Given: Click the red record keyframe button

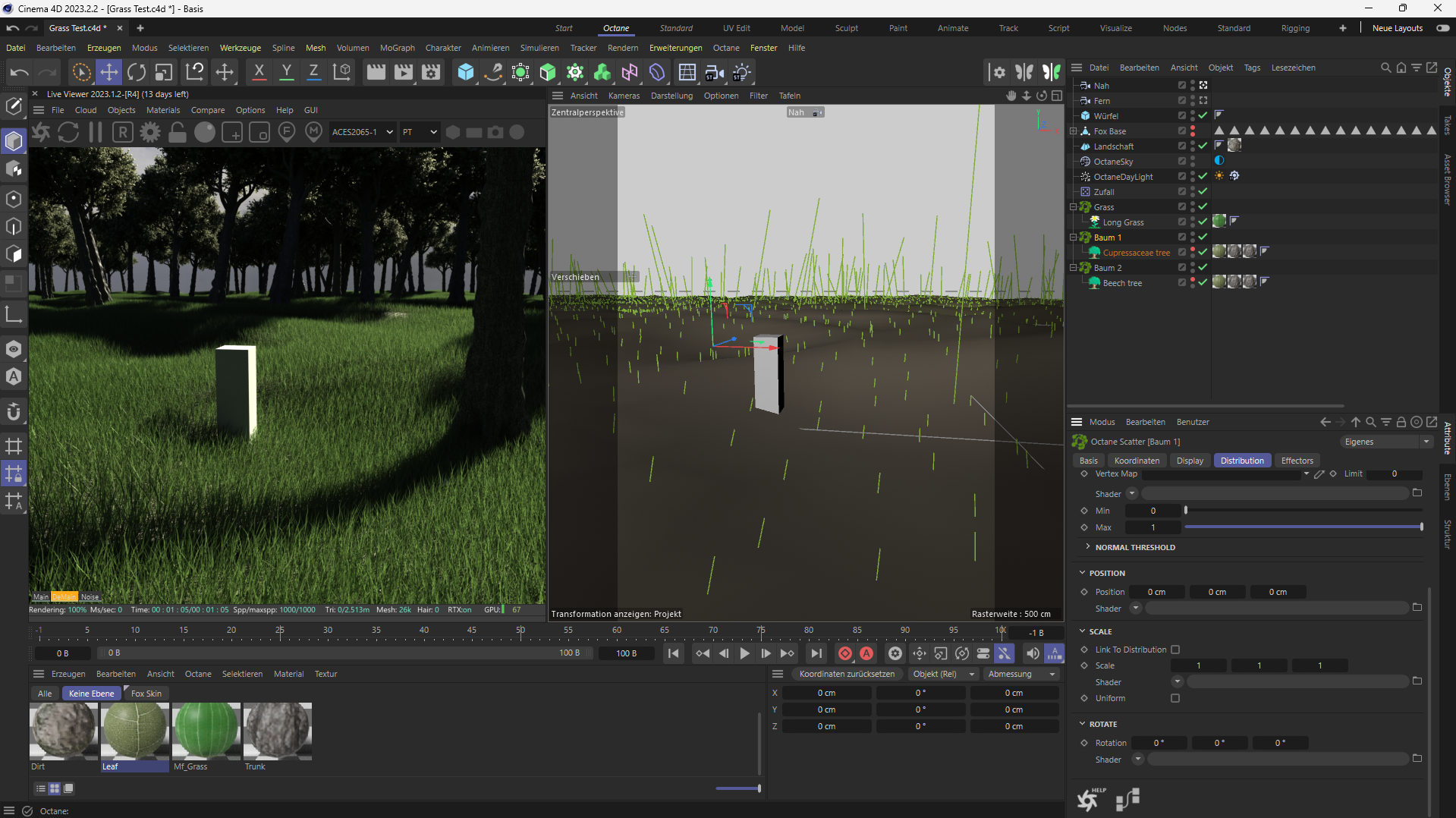Looking at the screenshot, I should 844,653.
